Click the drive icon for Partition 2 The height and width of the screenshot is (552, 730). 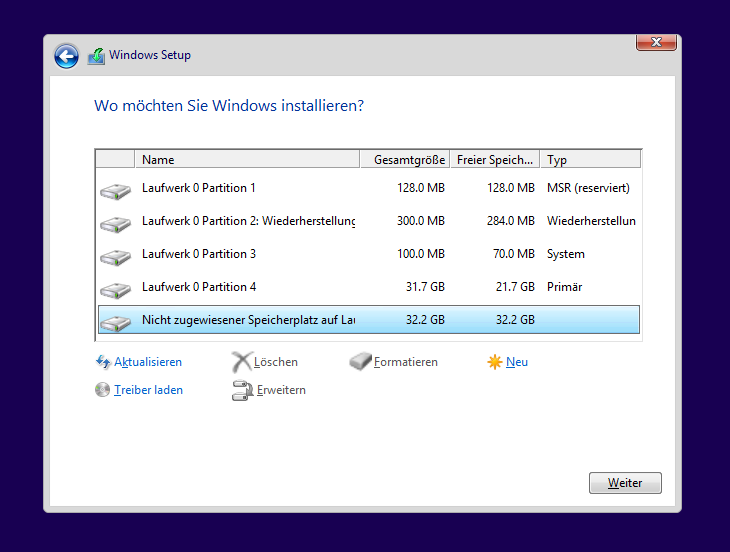click(x=115, y=224)
